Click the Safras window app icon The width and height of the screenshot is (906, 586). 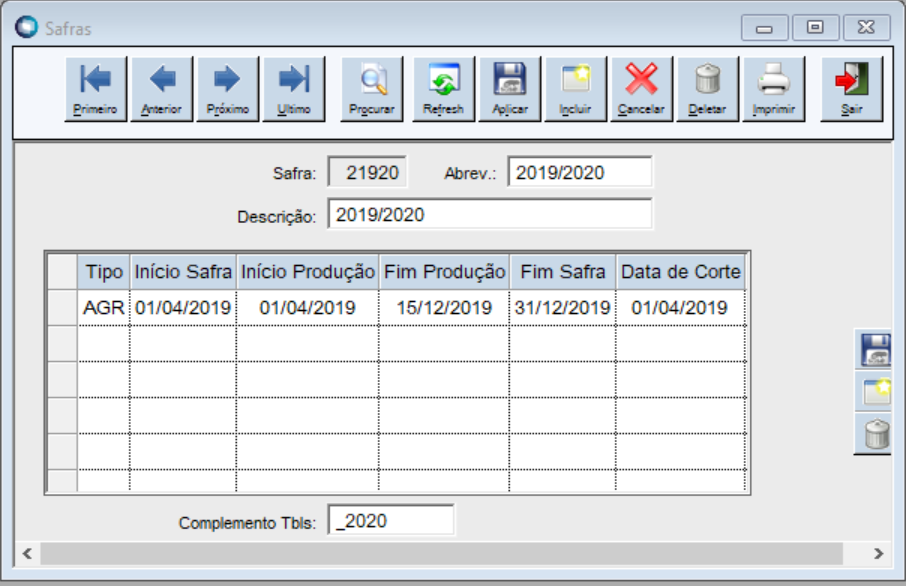click(x=27, y=27)
